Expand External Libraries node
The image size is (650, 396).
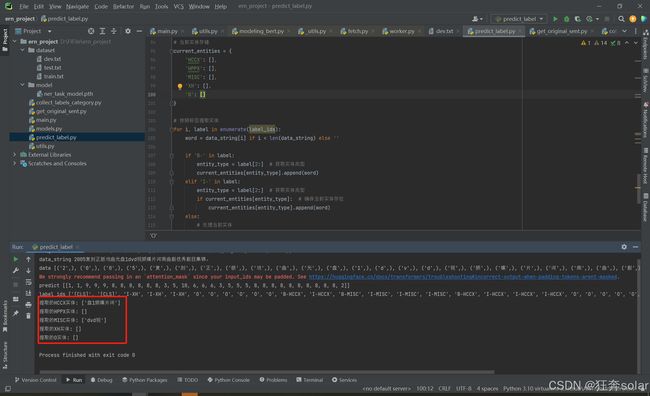(15, 155)
